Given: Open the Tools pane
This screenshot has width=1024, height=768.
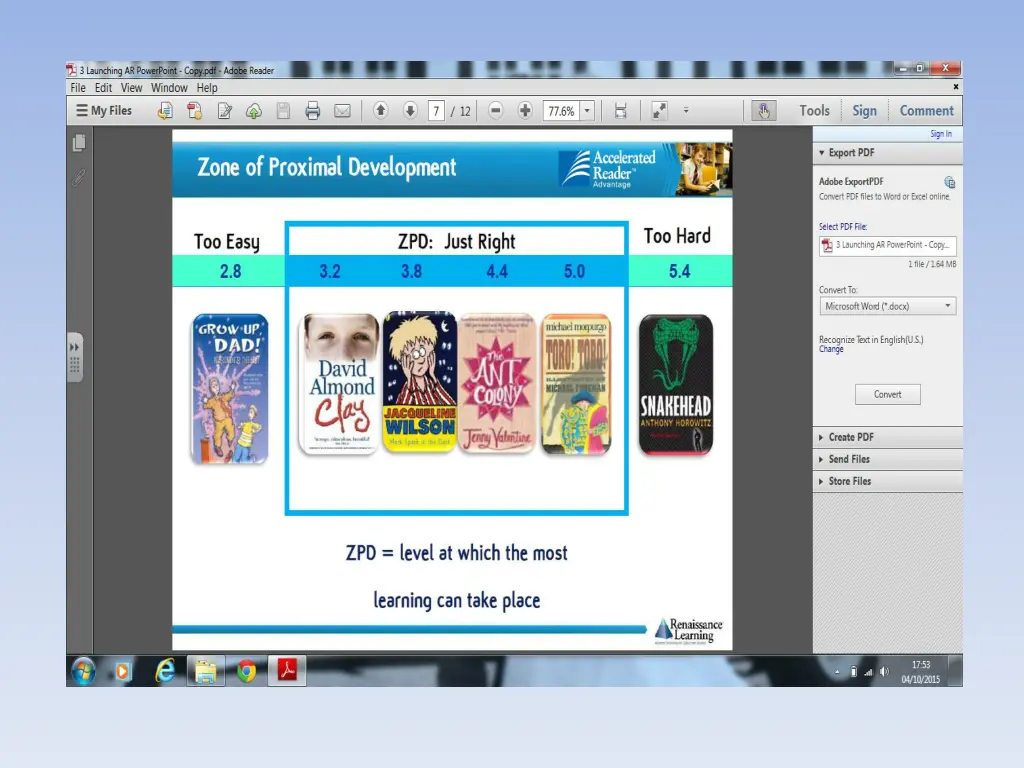Looking at the screenshot, I should 814,110.
